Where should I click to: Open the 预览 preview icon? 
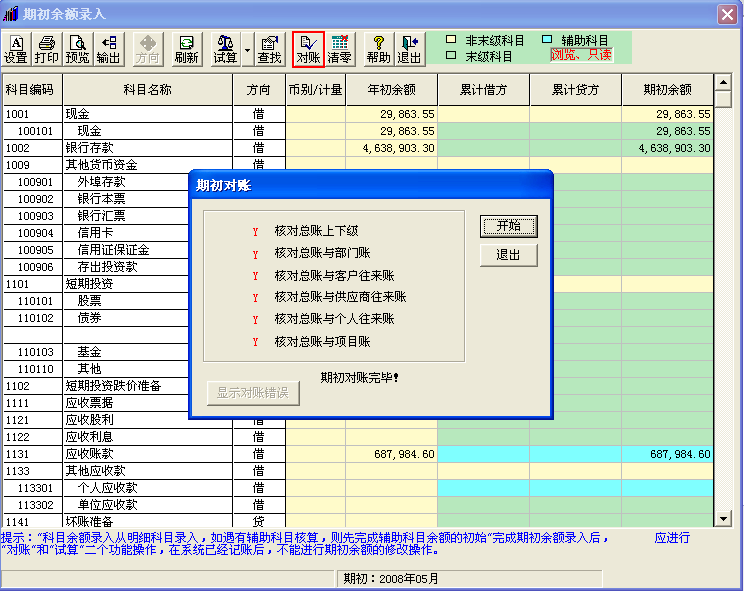tap(77, 49)
